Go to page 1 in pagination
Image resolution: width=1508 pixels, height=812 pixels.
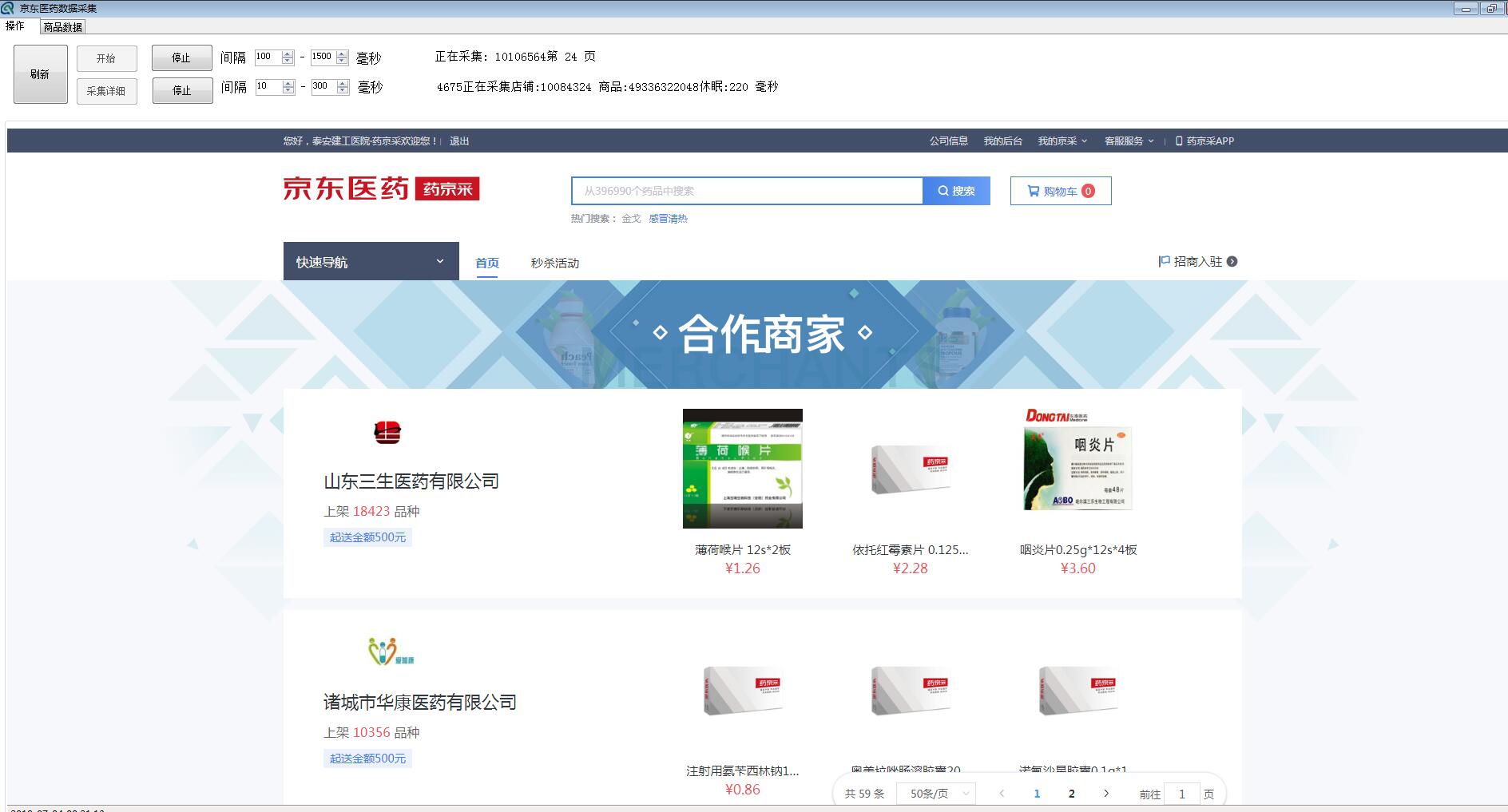coord(1037,794)
